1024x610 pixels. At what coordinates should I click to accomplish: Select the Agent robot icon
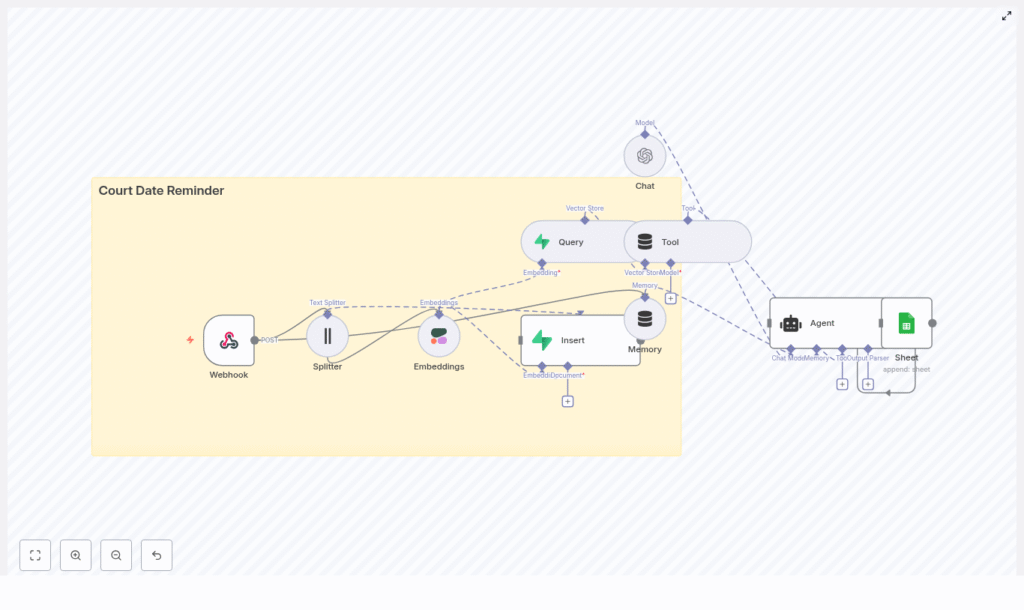(791, 322)
